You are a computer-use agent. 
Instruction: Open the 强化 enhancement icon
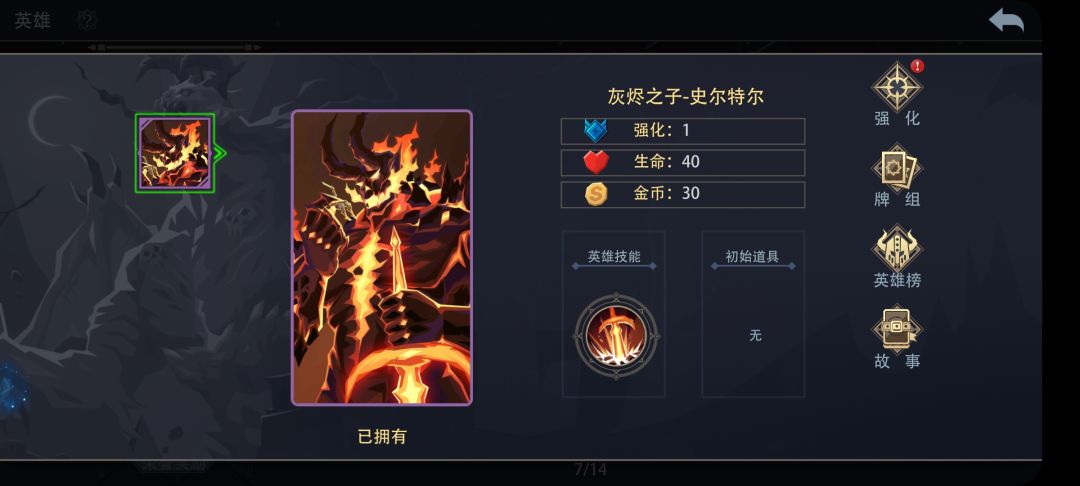tap(897, 87)
